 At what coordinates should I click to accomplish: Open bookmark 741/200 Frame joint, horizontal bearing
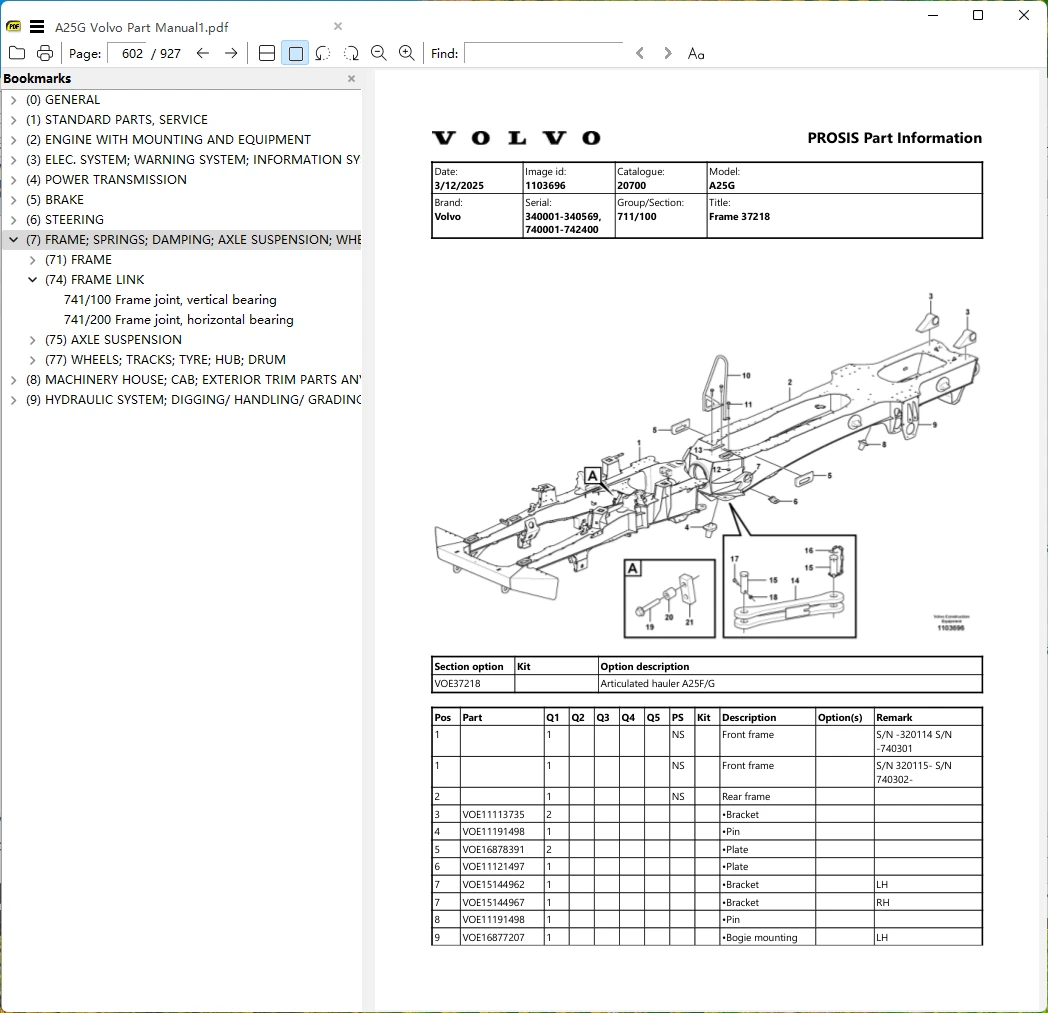tap(178, 319)
